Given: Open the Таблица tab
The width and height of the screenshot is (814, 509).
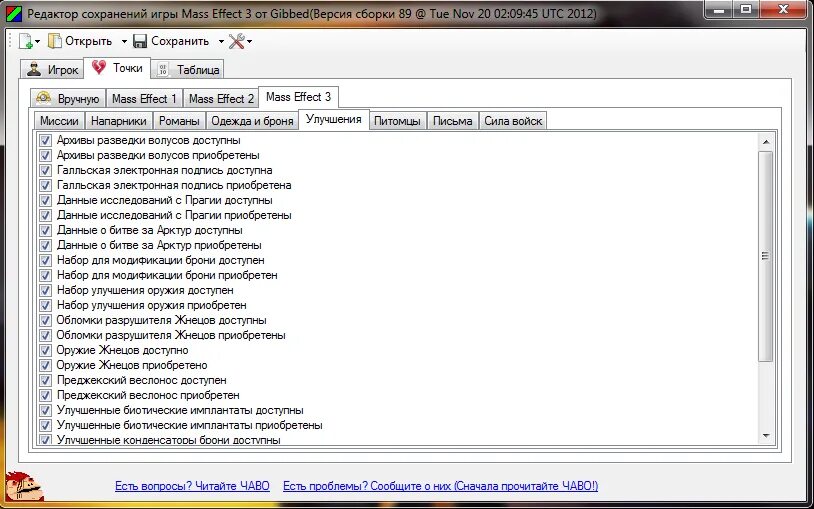Looking at the screenshot, I should coord(187,70).
